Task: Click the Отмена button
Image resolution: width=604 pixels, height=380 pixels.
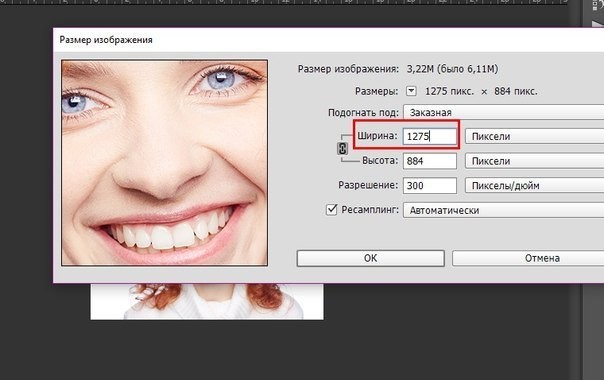Action: pyautogui.click(x=528, y=258)
